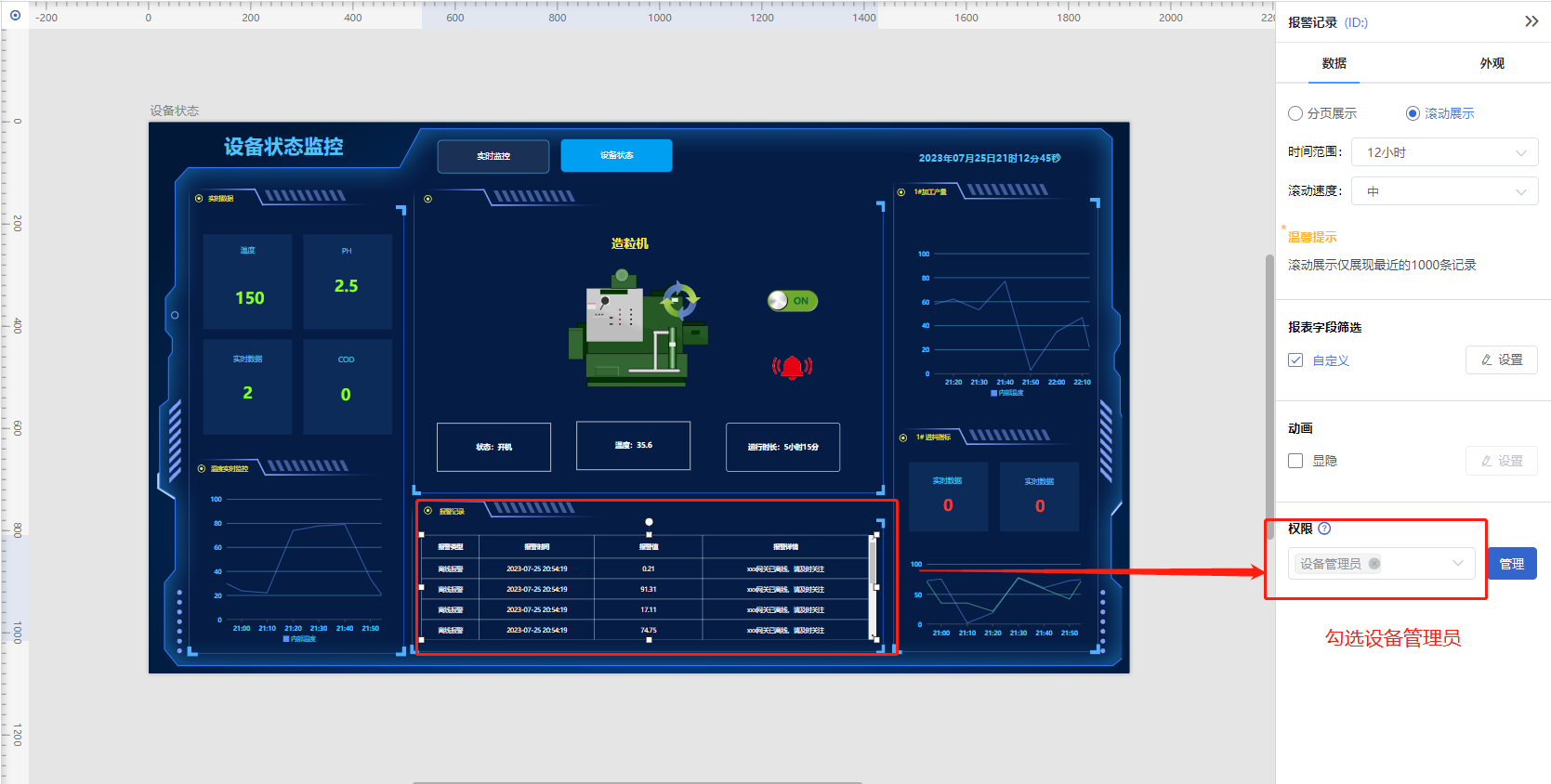Open the 时间范围 12小时 dropdown
1551x784 pixels.
point(1445,152)
